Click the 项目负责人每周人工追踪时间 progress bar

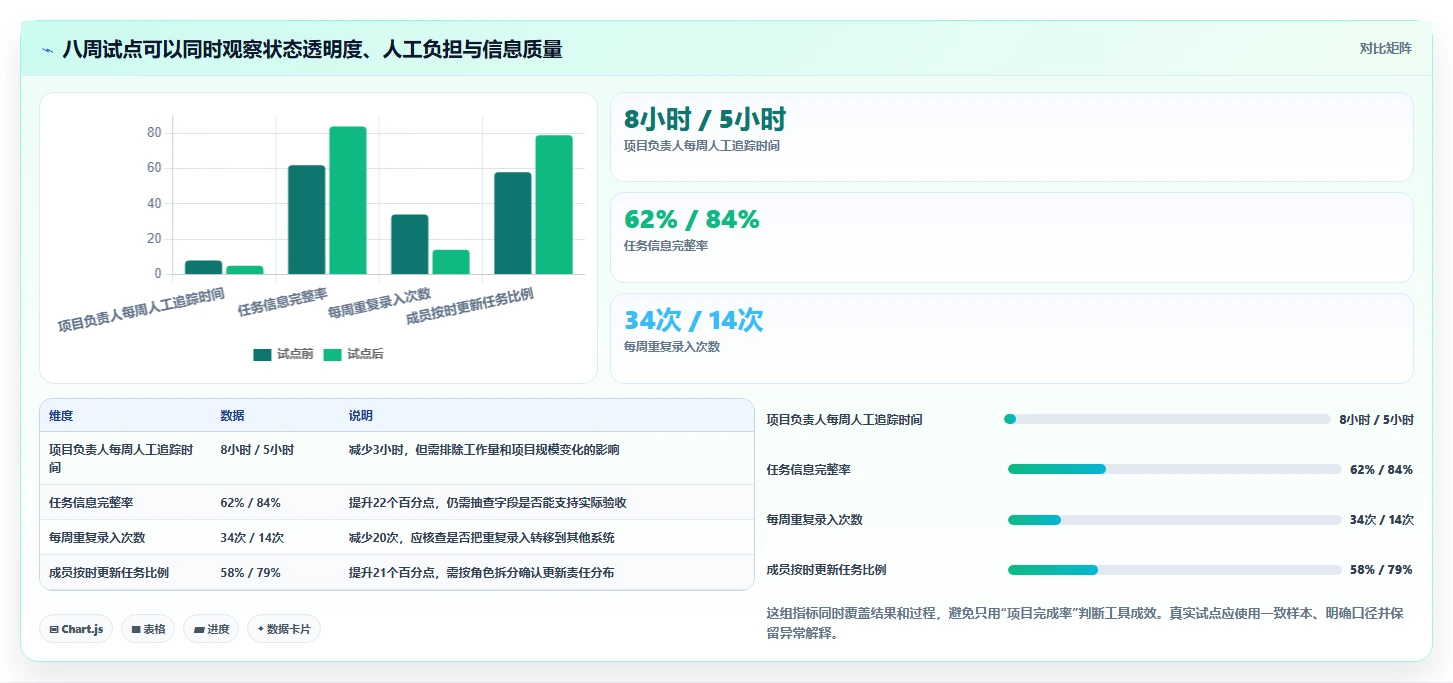coord(1167,420)
